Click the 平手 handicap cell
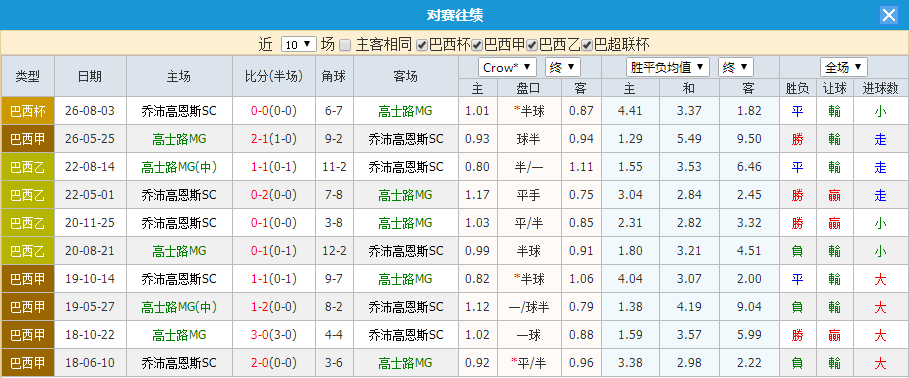This screenshot has width=909, height=378. (x=528, y=195)
